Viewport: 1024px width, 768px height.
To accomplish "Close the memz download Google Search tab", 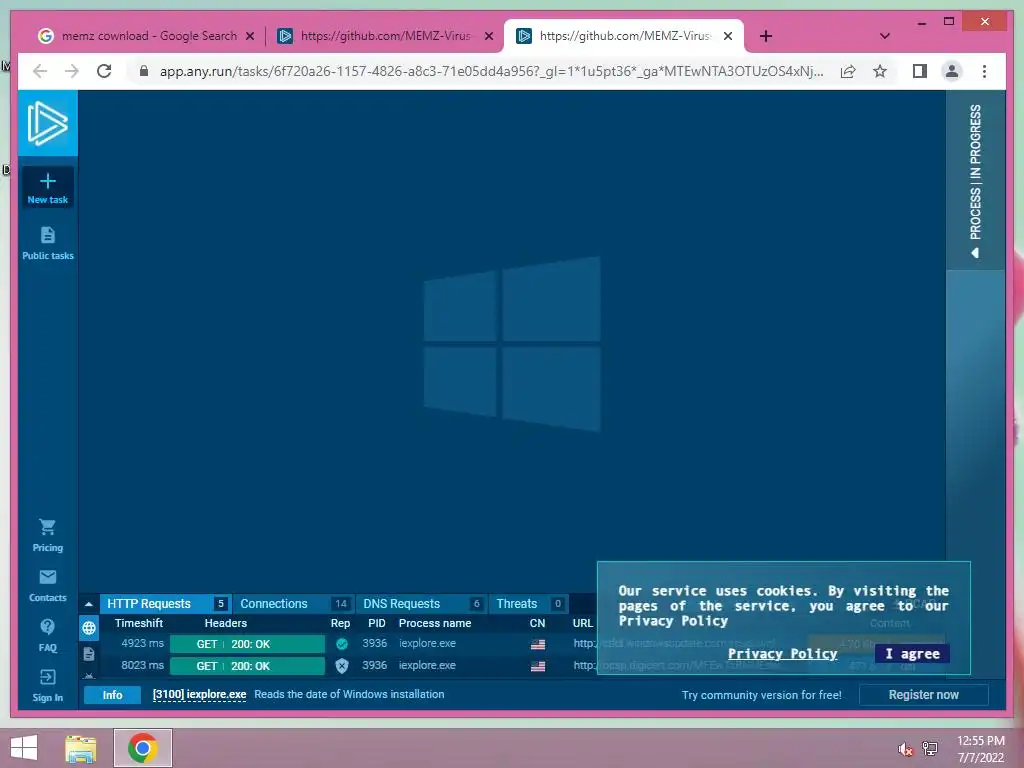I will coord(249,37).
